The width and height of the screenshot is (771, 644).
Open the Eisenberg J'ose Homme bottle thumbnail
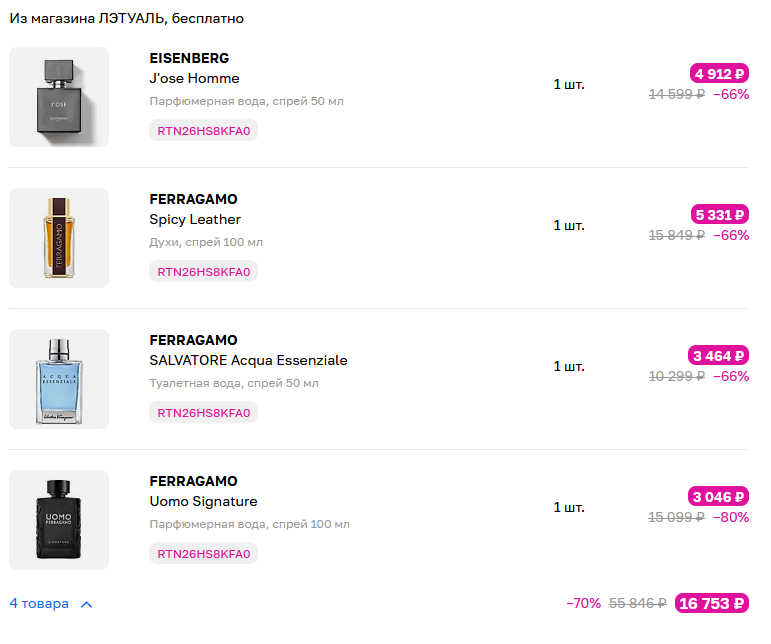(58, 97)
